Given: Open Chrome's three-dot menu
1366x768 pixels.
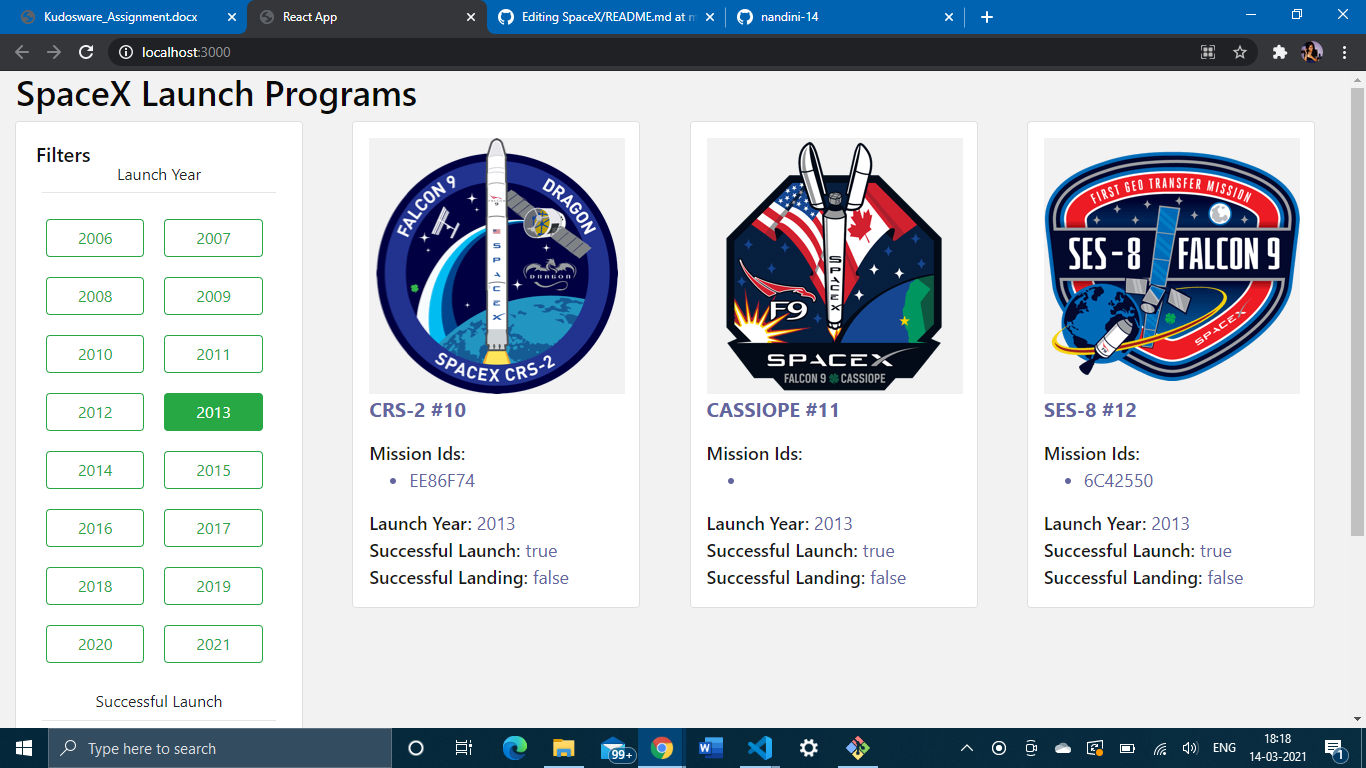Looking at the screenshot, I should pos(1344,52).
